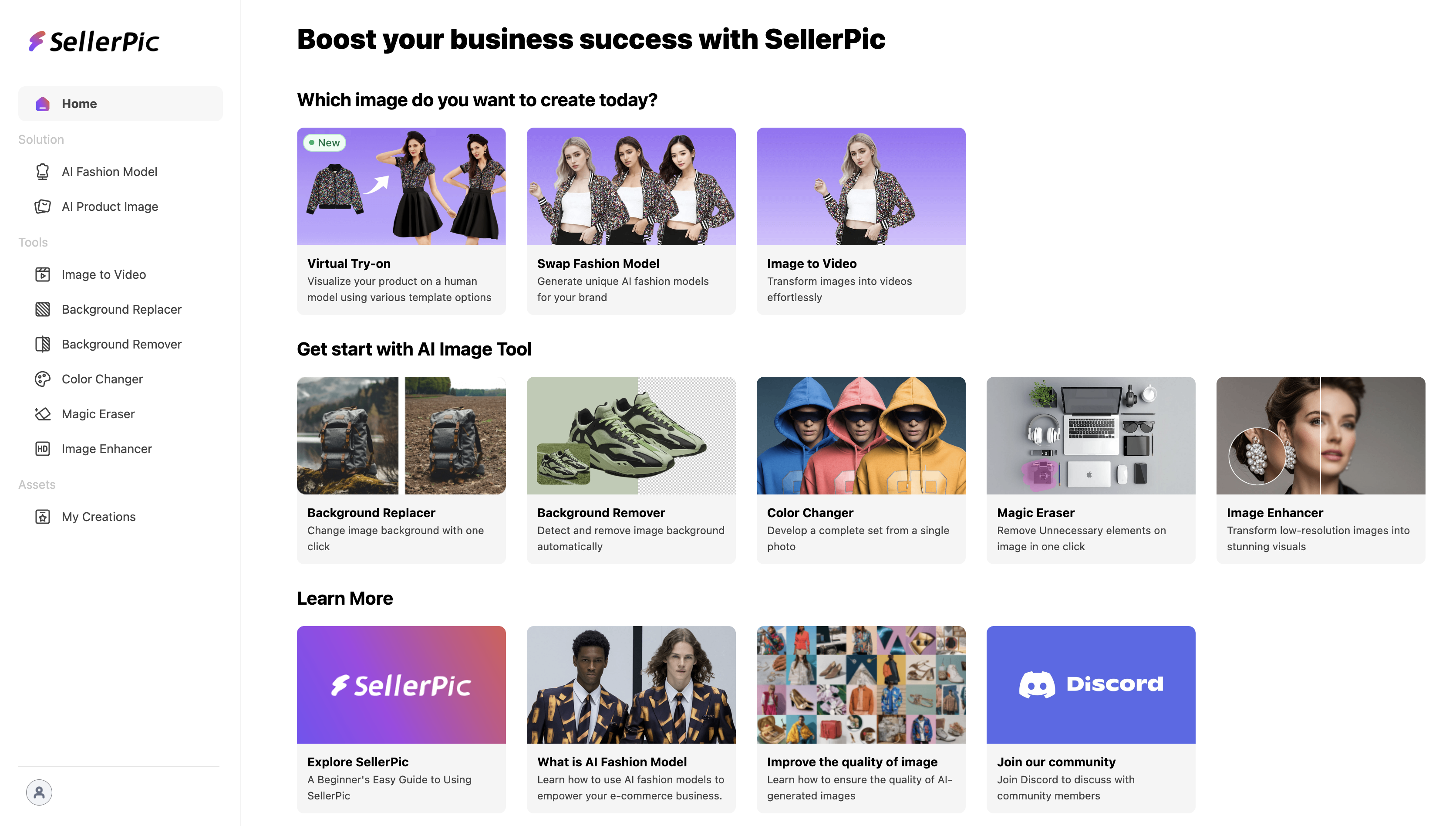Select the Image to Video sidebar icon

coord(43,274)
